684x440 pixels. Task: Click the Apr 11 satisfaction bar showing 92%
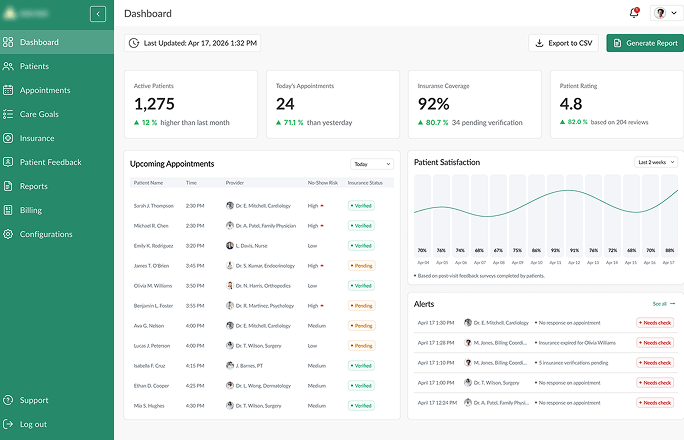(x=555, y=215)
